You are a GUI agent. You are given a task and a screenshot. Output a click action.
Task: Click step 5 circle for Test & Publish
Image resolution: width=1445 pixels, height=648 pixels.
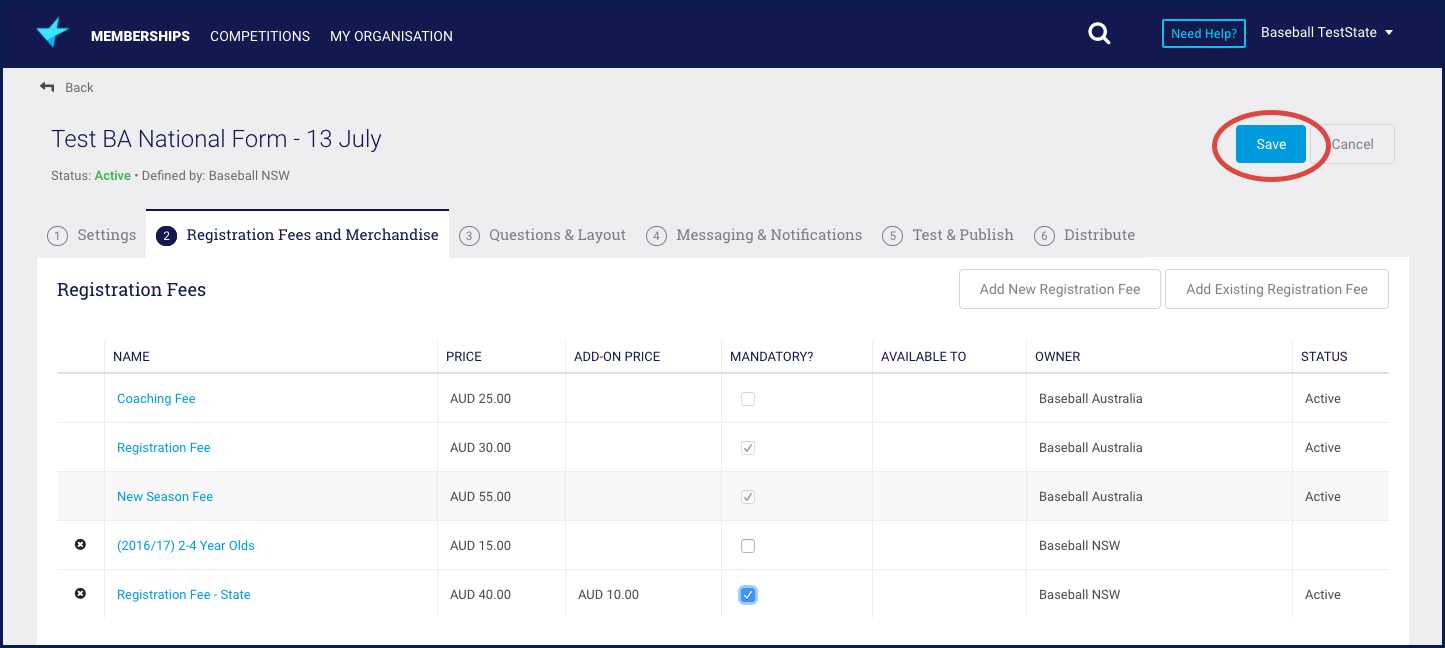893,236
